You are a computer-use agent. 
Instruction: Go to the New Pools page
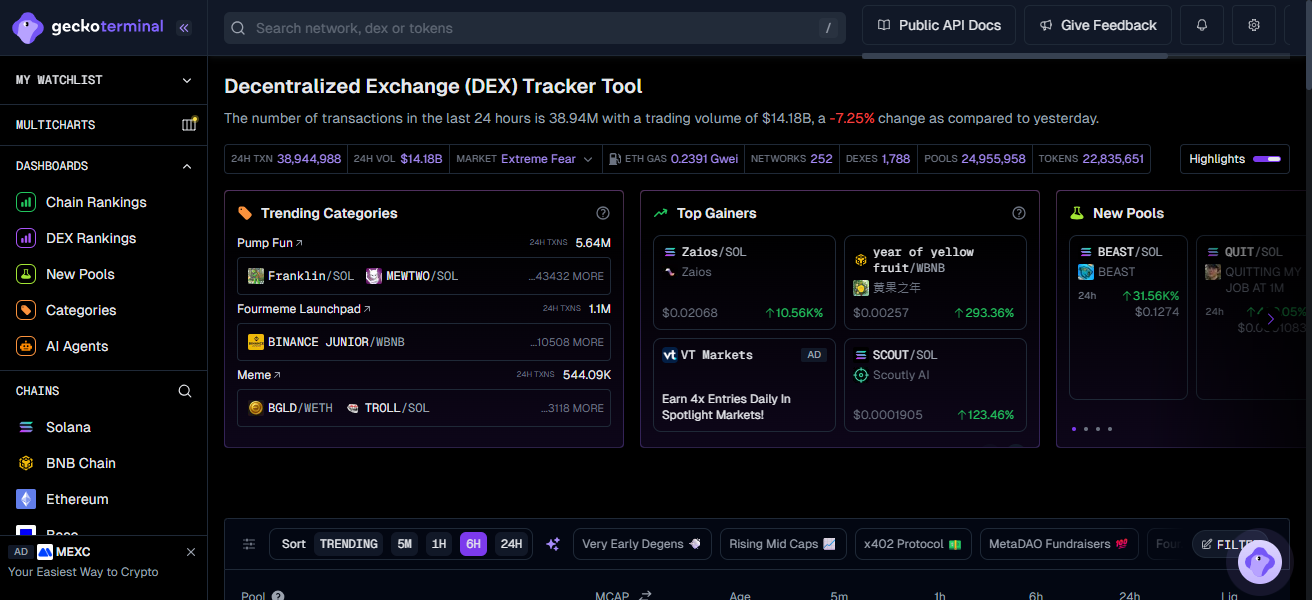pos(80,274)
